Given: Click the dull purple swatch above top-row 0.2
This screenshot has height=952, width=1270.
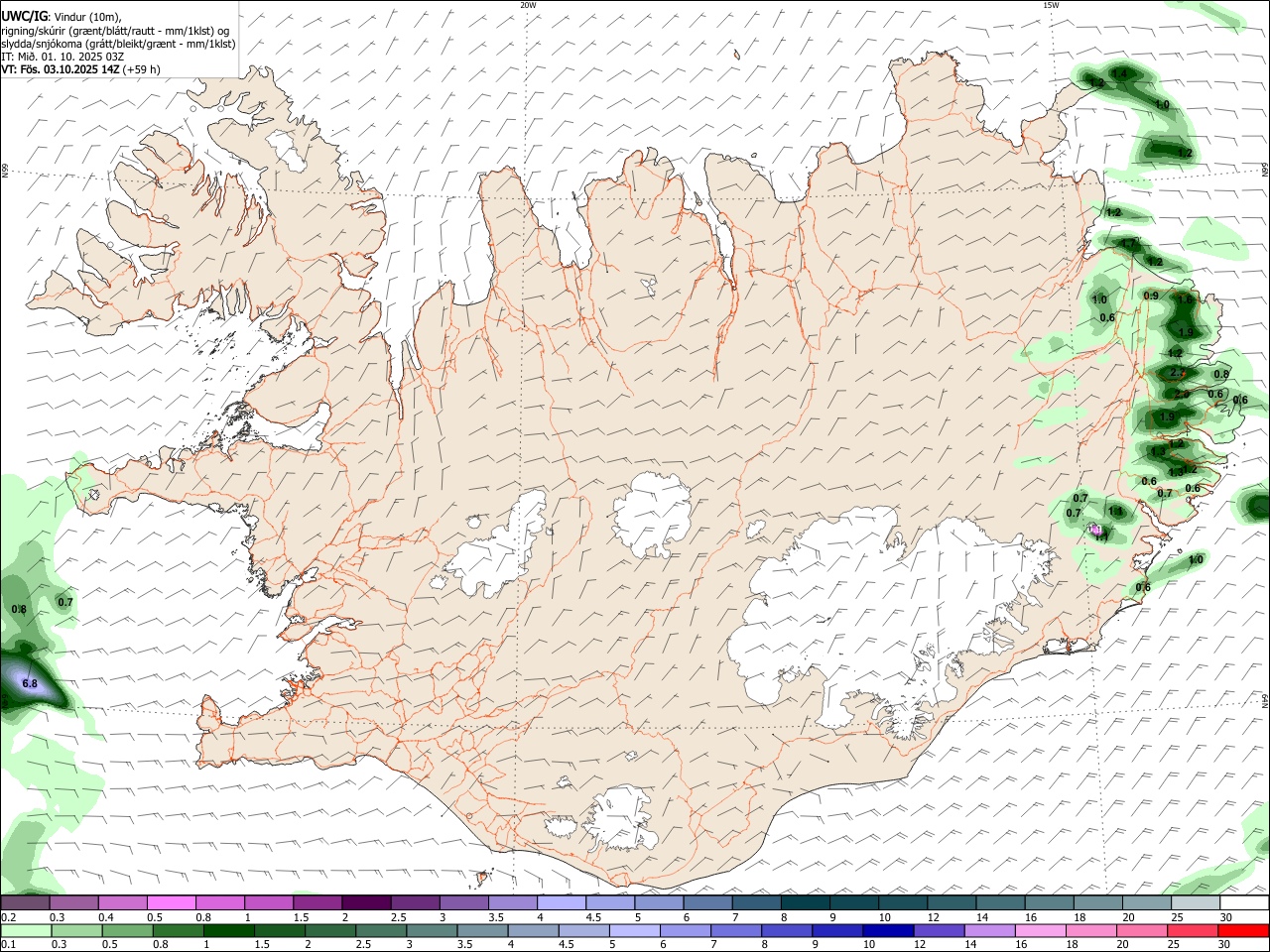Looking at the screenshot, I should (25, 903).
